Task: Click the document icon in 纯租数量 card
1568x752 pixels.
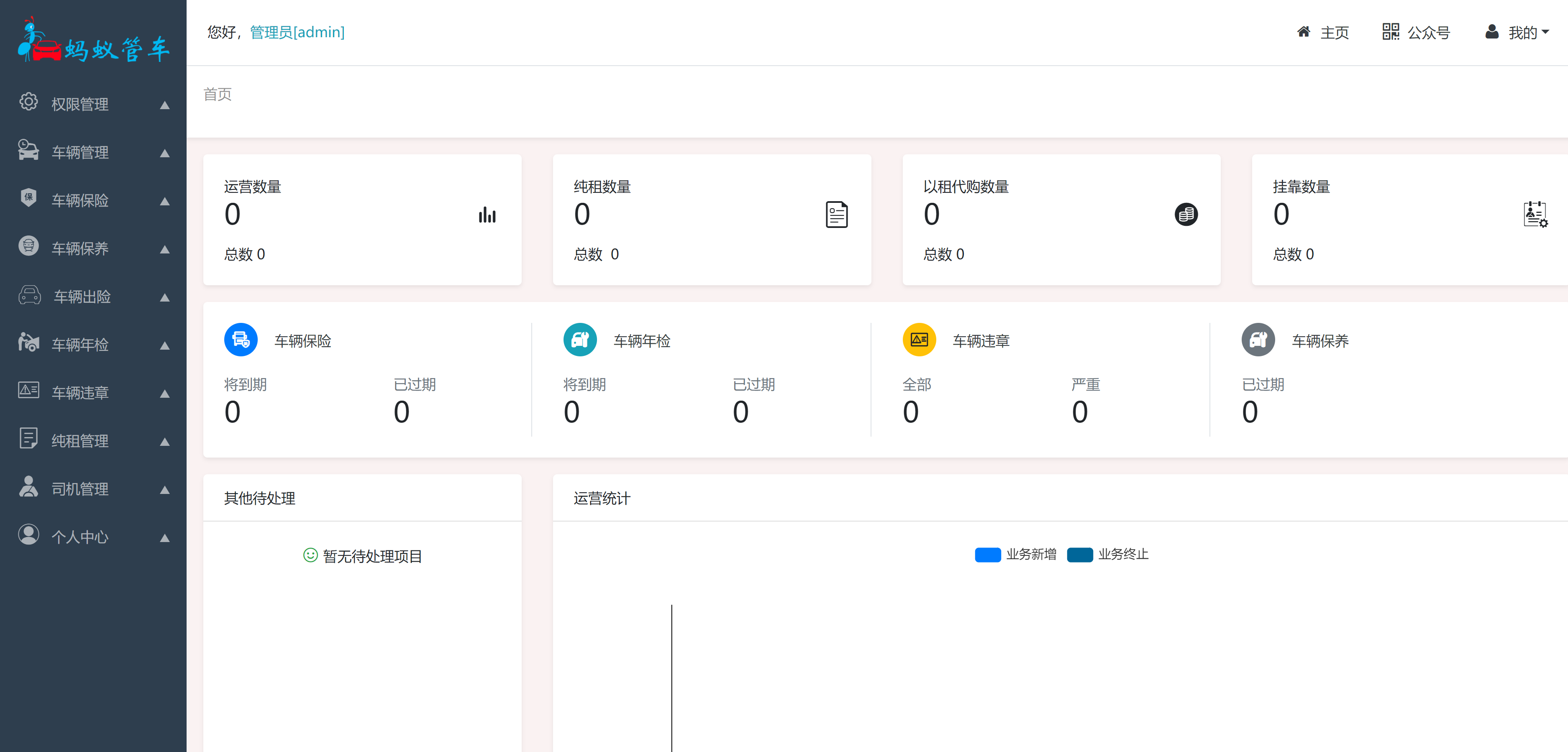Action: point(836,215)
